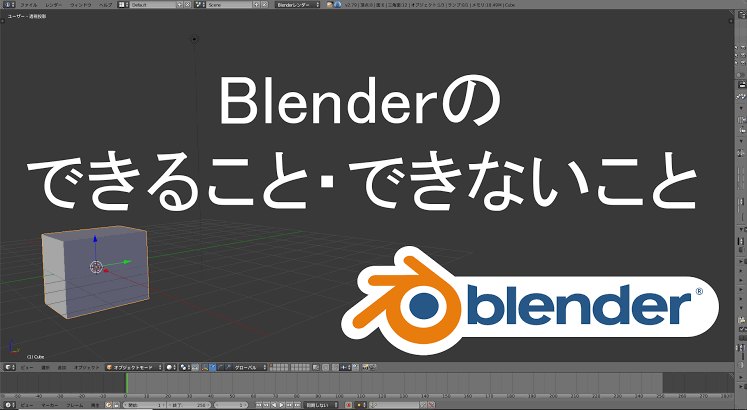Click the green Y axis manipulator arrow
Screen dimensions: 747x410
[x=126, y=261]
